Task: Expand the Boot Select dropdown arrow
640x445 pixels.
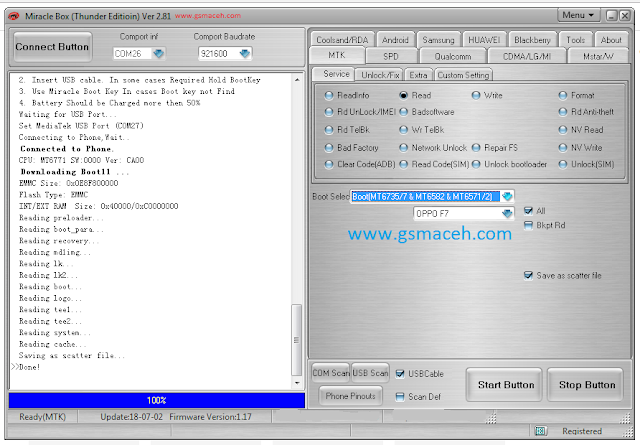Action: click(x=507, y=196)
